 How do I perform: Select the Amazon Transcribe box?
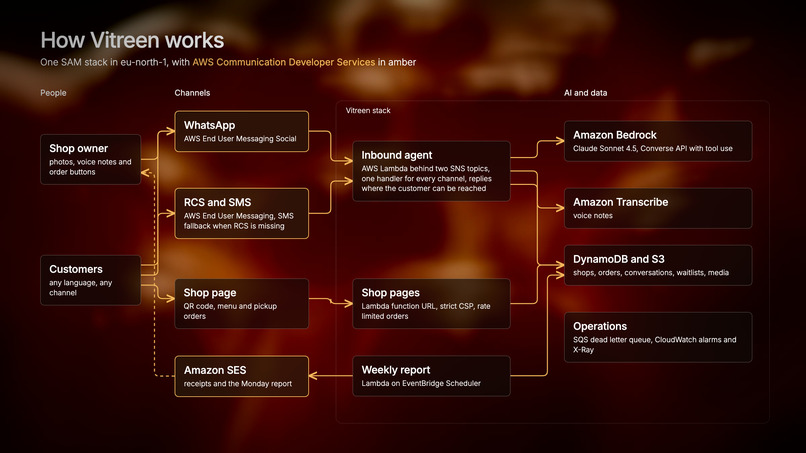click(658, 208)
